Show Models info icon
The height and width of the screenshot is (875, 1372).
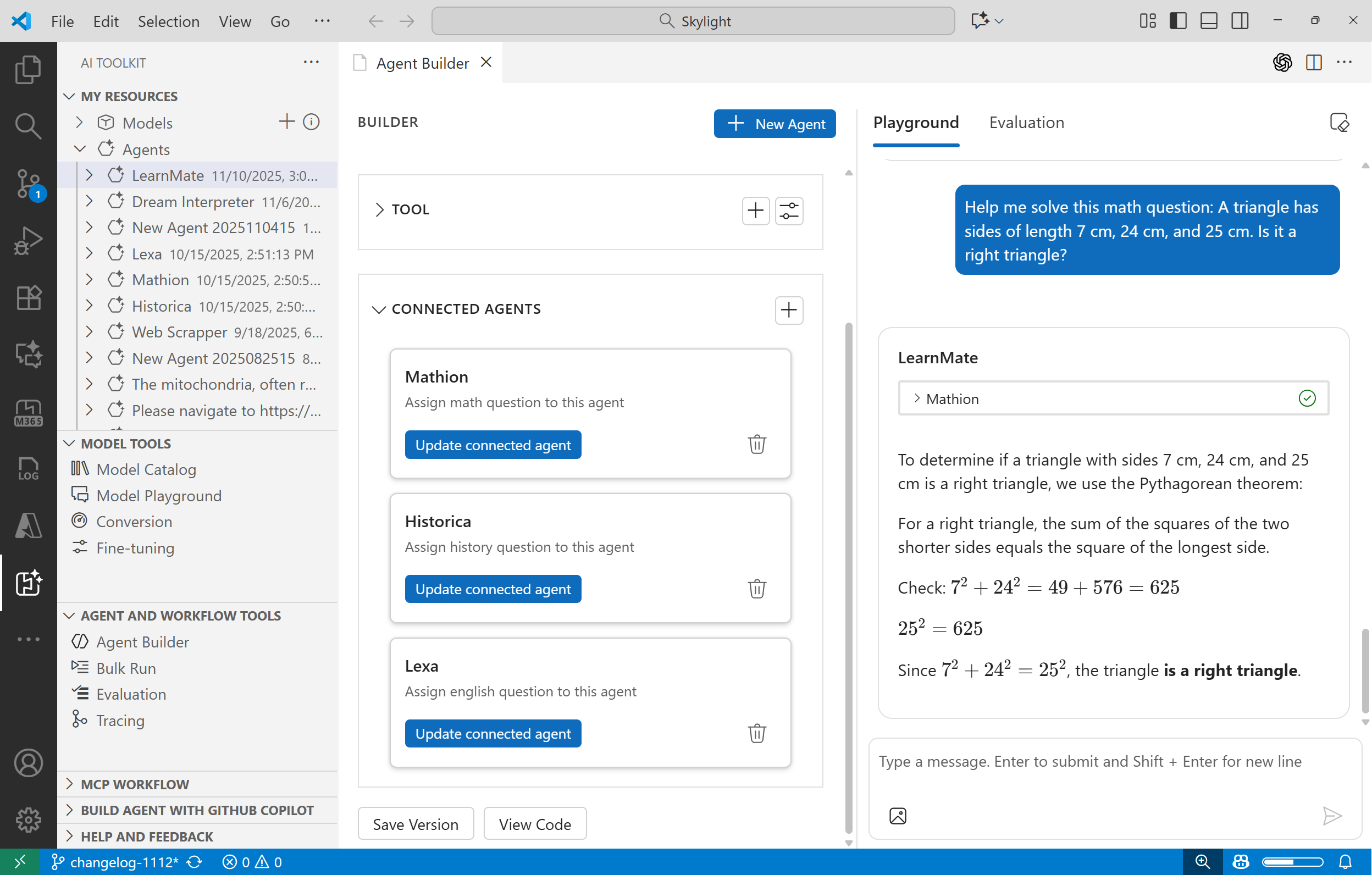pyautogui.click(x=311, y=121)
